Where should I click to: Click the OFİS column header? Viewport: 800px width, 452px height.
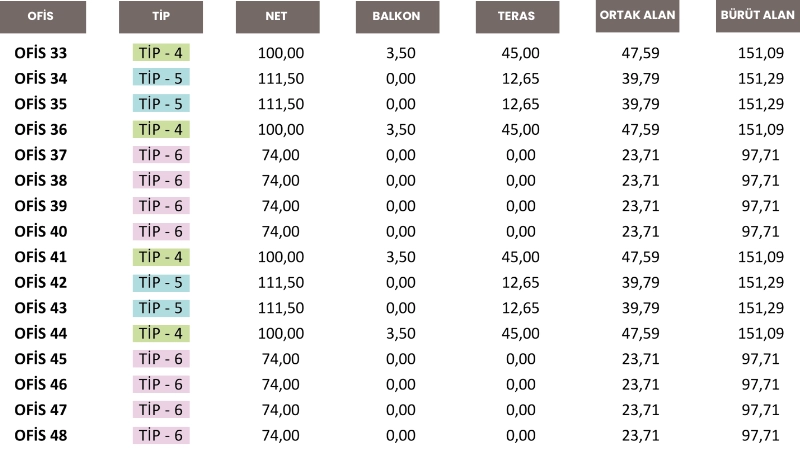click(x=41, y=17)
